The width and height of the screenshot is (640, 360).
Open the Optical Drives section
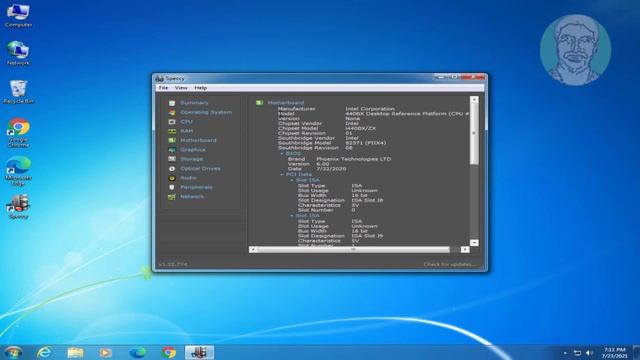pyautogui.click(x=200, y=169)
